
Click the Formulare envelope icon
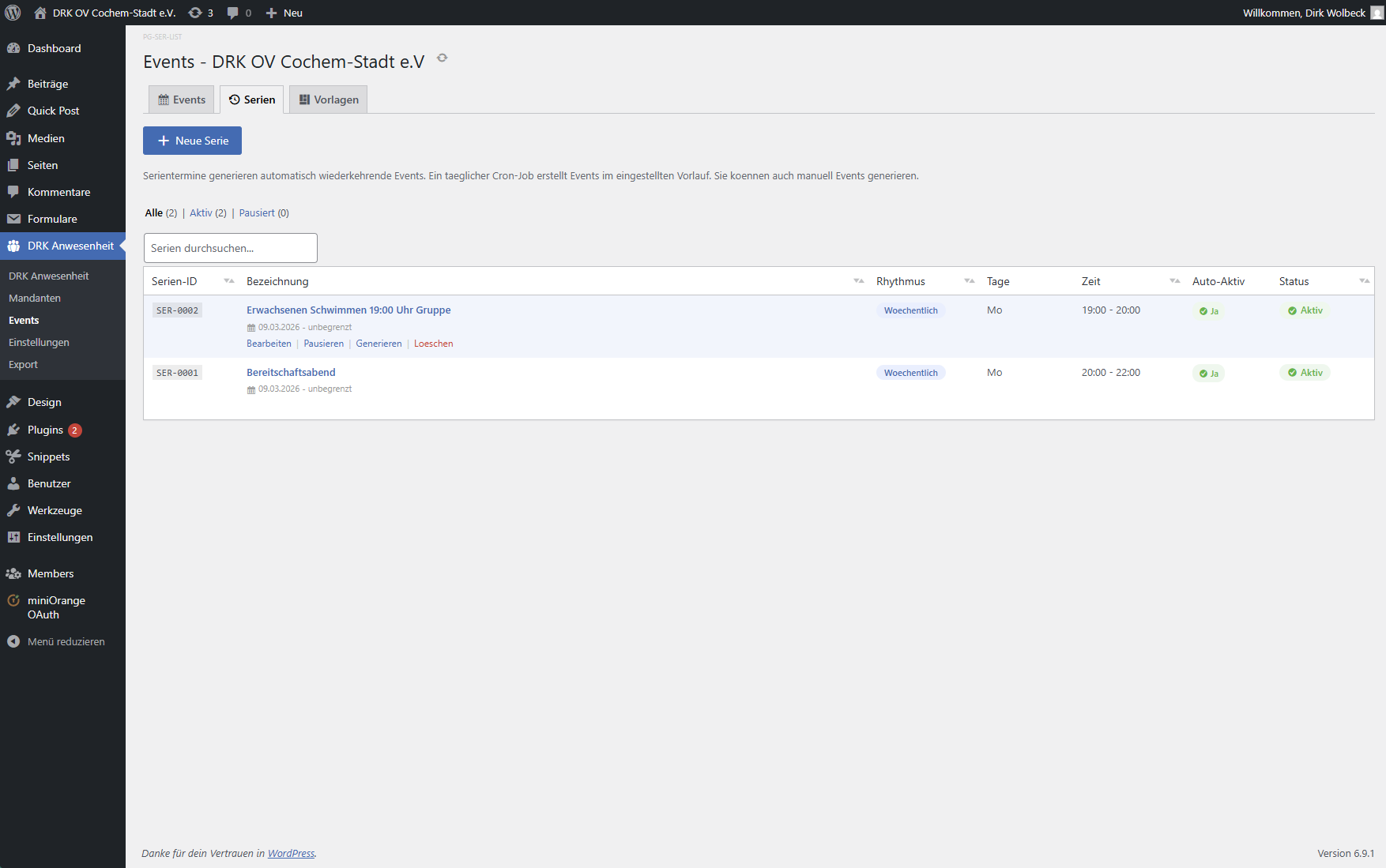click(x=13, y=219)
